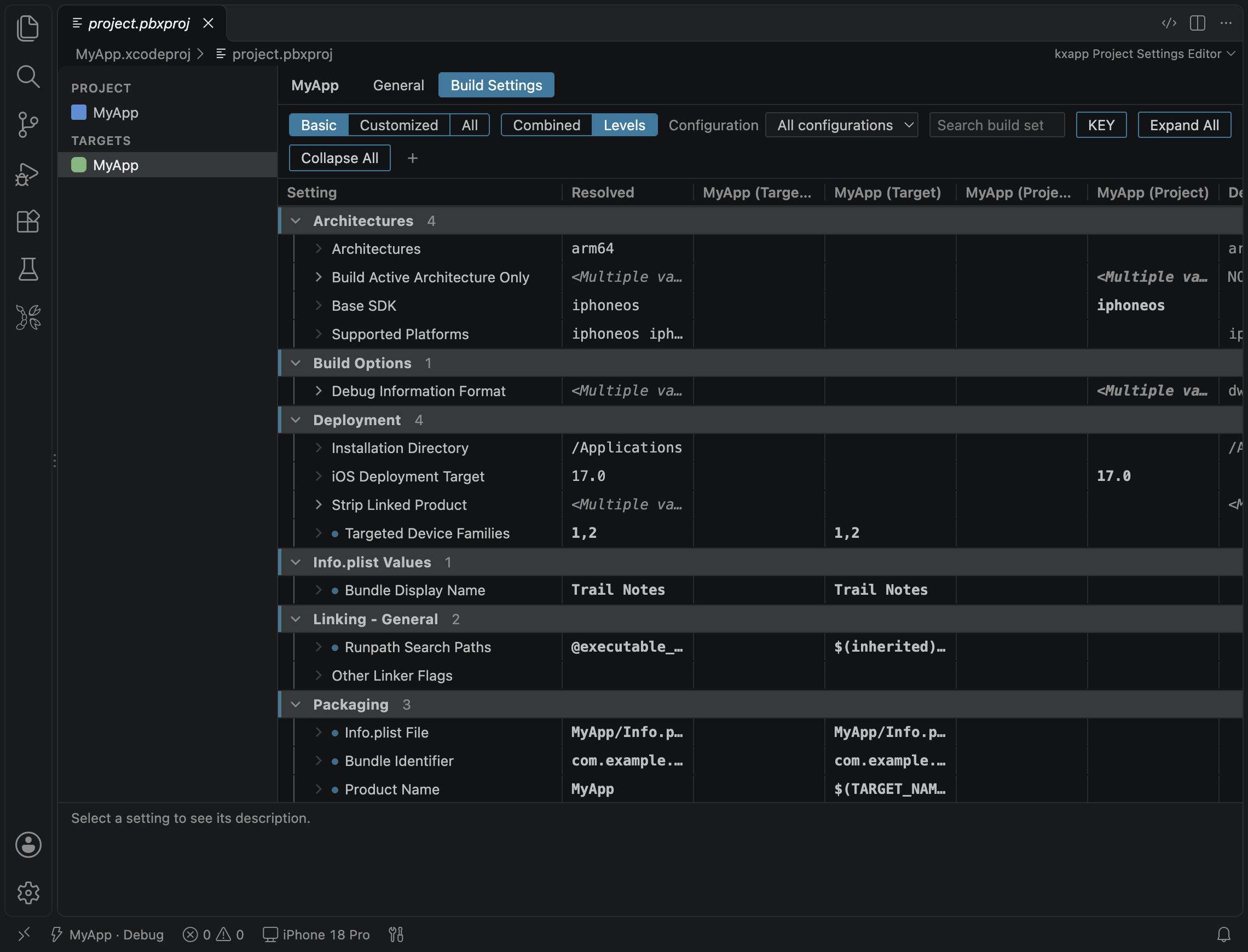Collapse the Info.plist Values group
Image resolution: width=1248 pixels, height=952 pixels.
(x=295, y=562)
